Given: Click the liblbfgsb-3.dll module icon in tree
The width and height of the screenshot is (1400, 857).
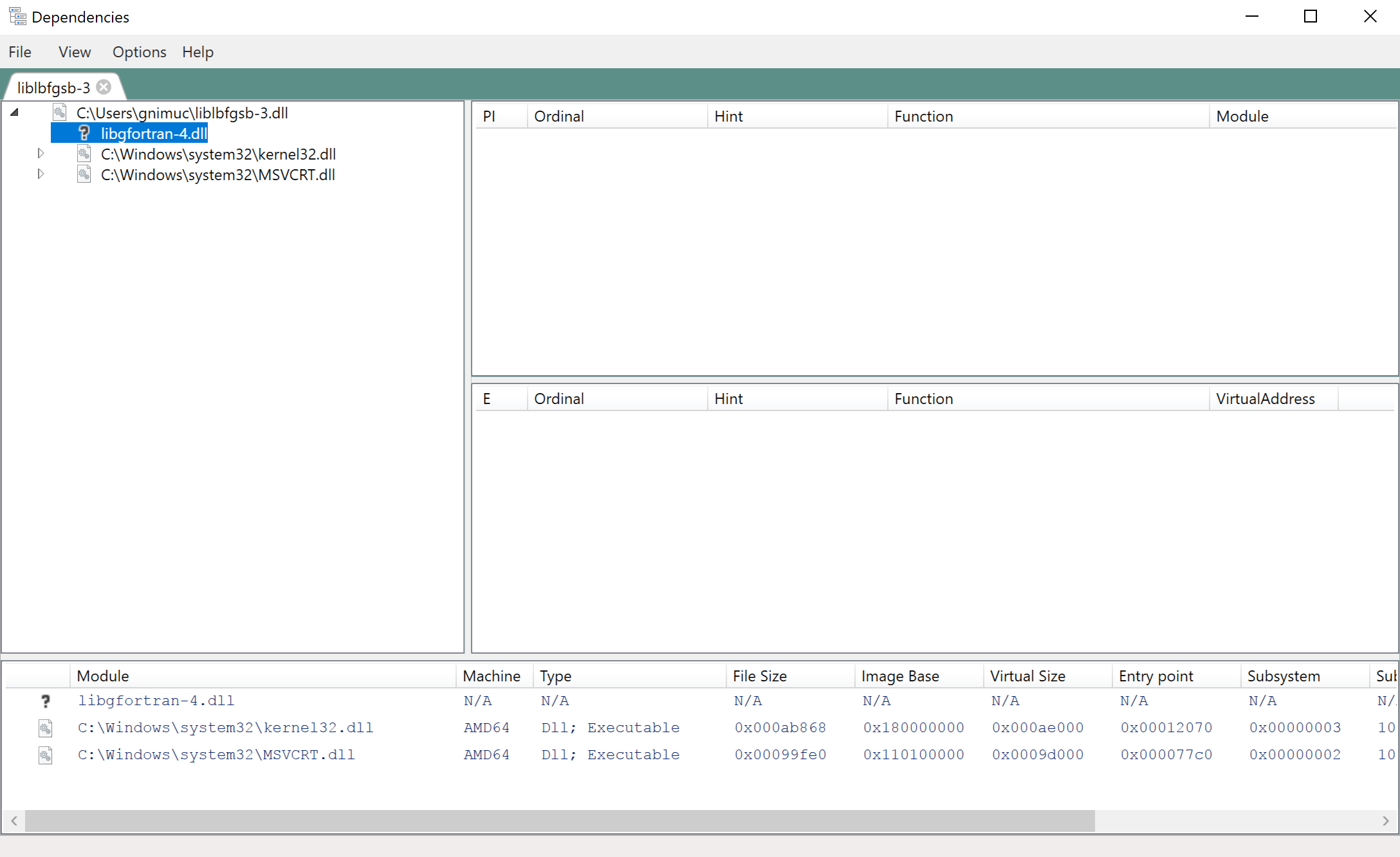Looking at the screenshot, I should (60, 112).
